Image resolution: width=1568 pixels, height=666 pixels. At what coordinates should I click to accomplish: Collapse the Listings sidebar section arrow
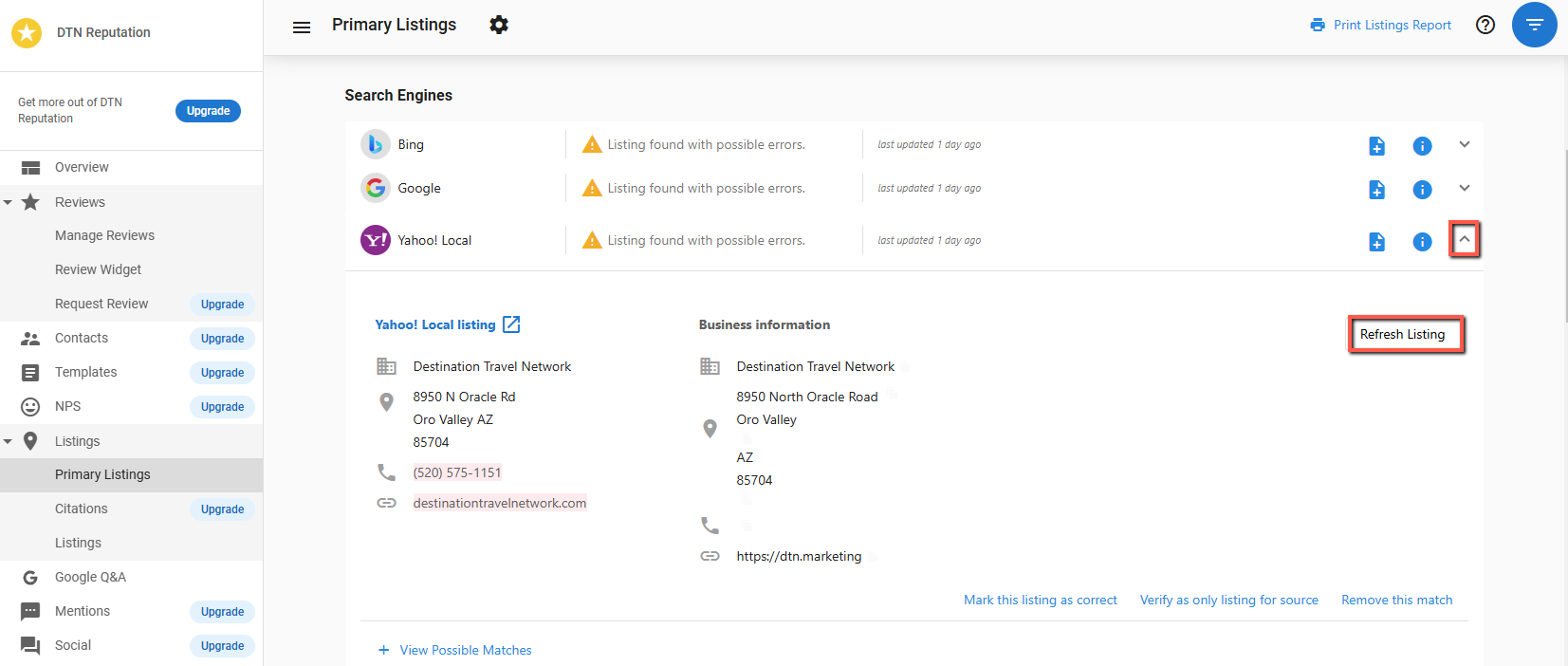8,442
